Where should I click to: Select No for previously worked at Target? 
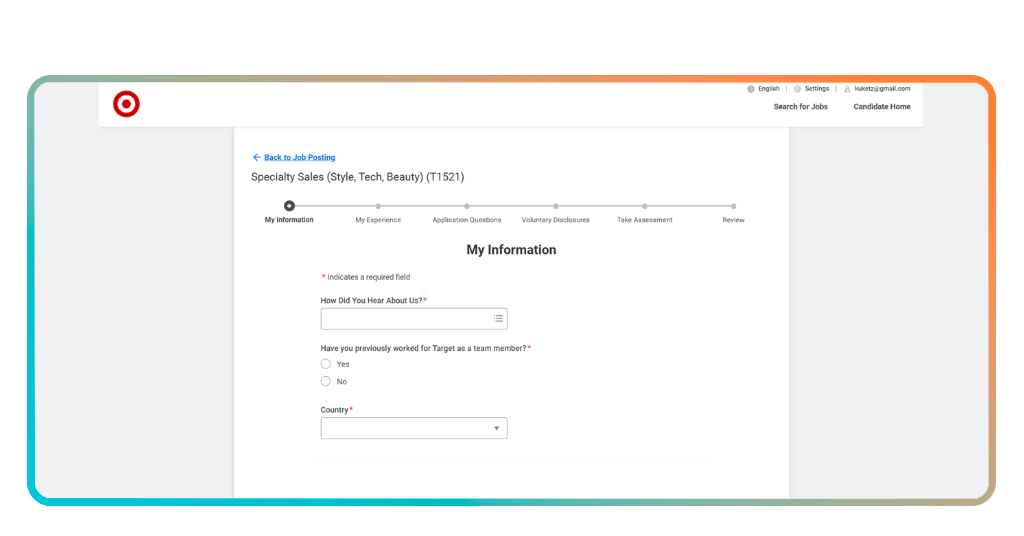point(326,381)
